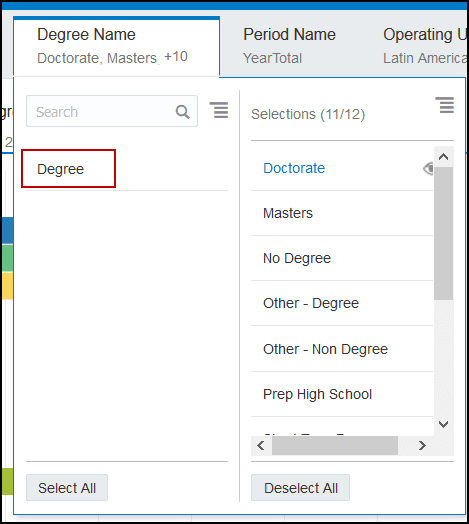Click the scroll down arrow of the selections list
The width and height of the screenshot is (469, 524).
pos(444,424)
